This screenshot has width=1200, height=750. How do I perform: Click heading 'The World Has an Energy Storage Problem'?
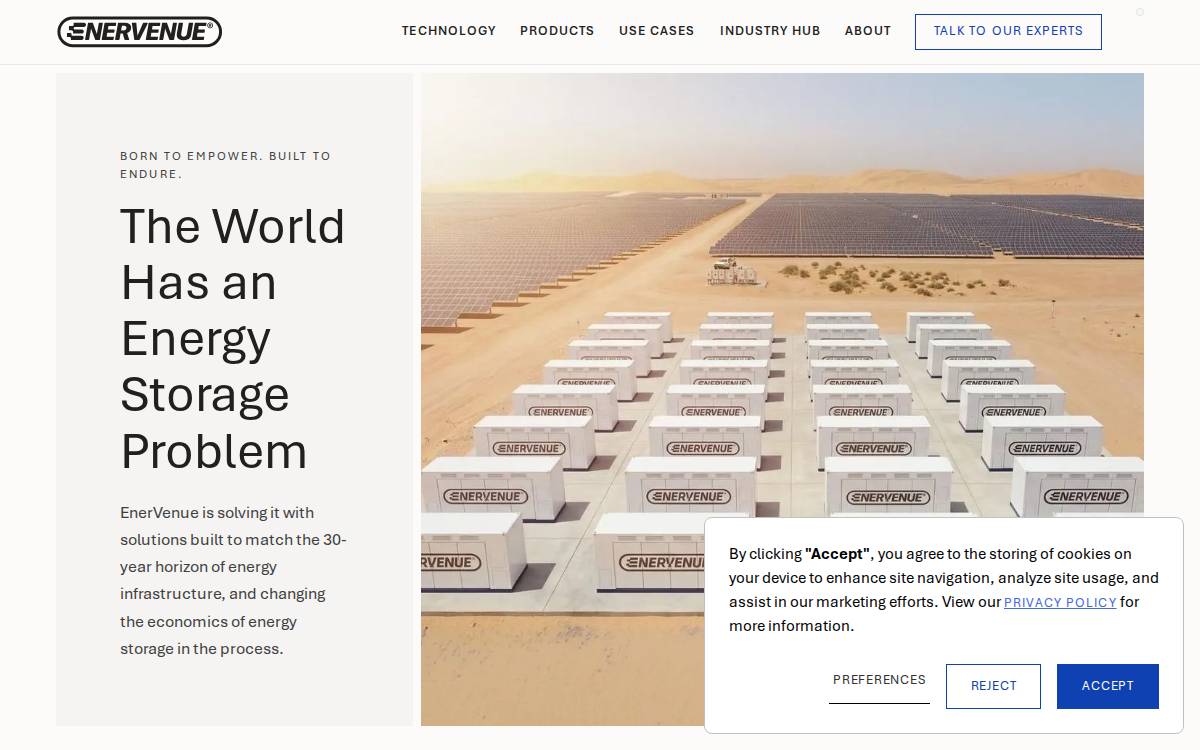click(x=232, y=338)
